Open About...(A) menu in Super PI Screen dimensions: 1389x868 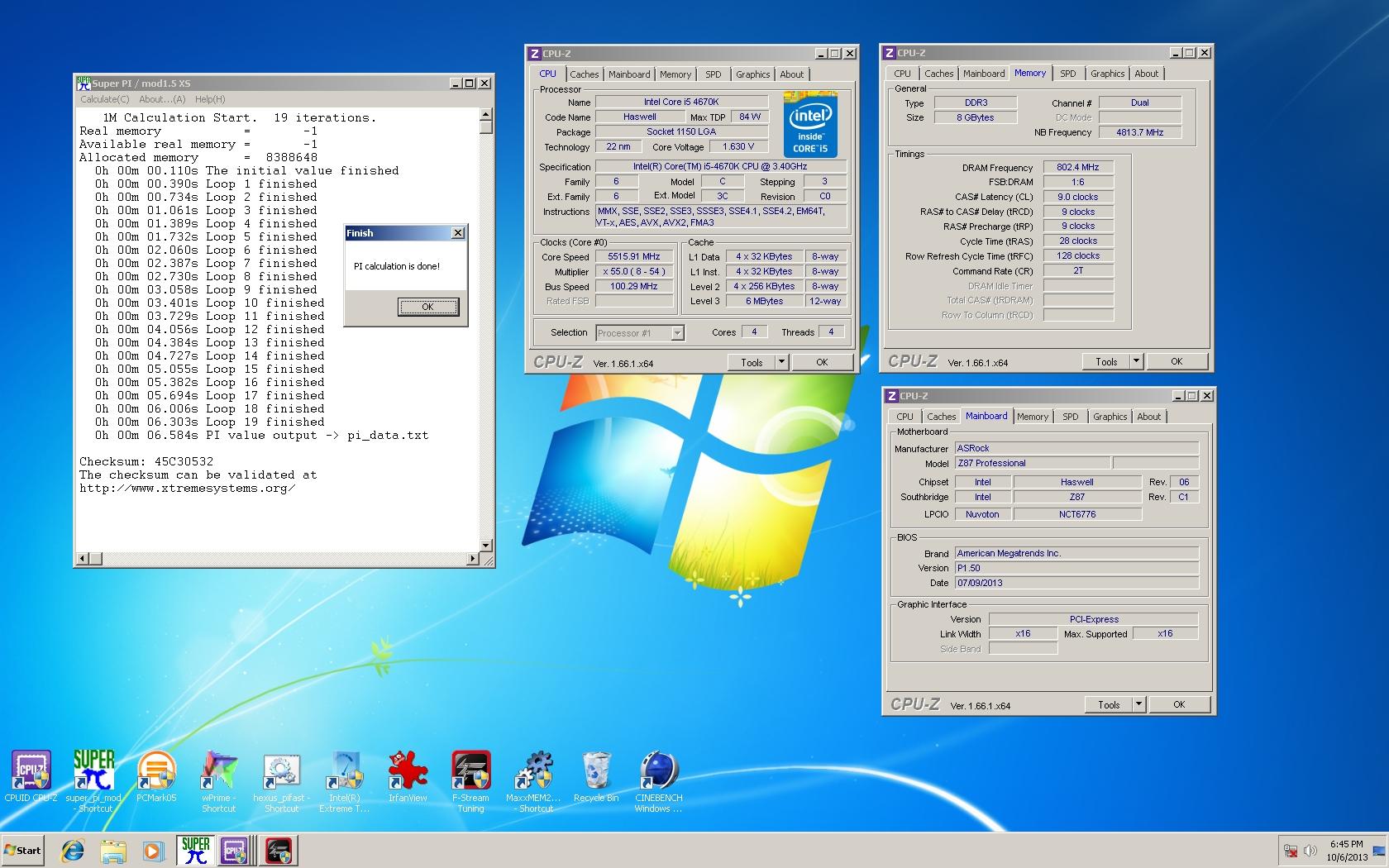(162, 99)
